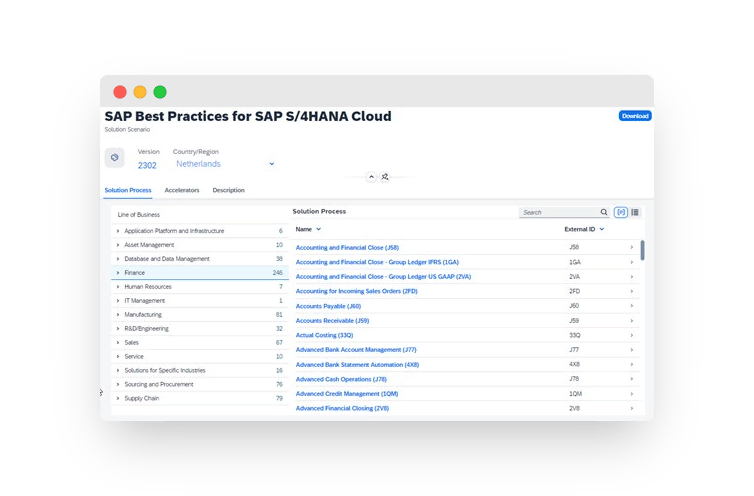Viewport: 754px width, 496px height.
Task: Select Service line of business
Action: click(x=200, y=356)
